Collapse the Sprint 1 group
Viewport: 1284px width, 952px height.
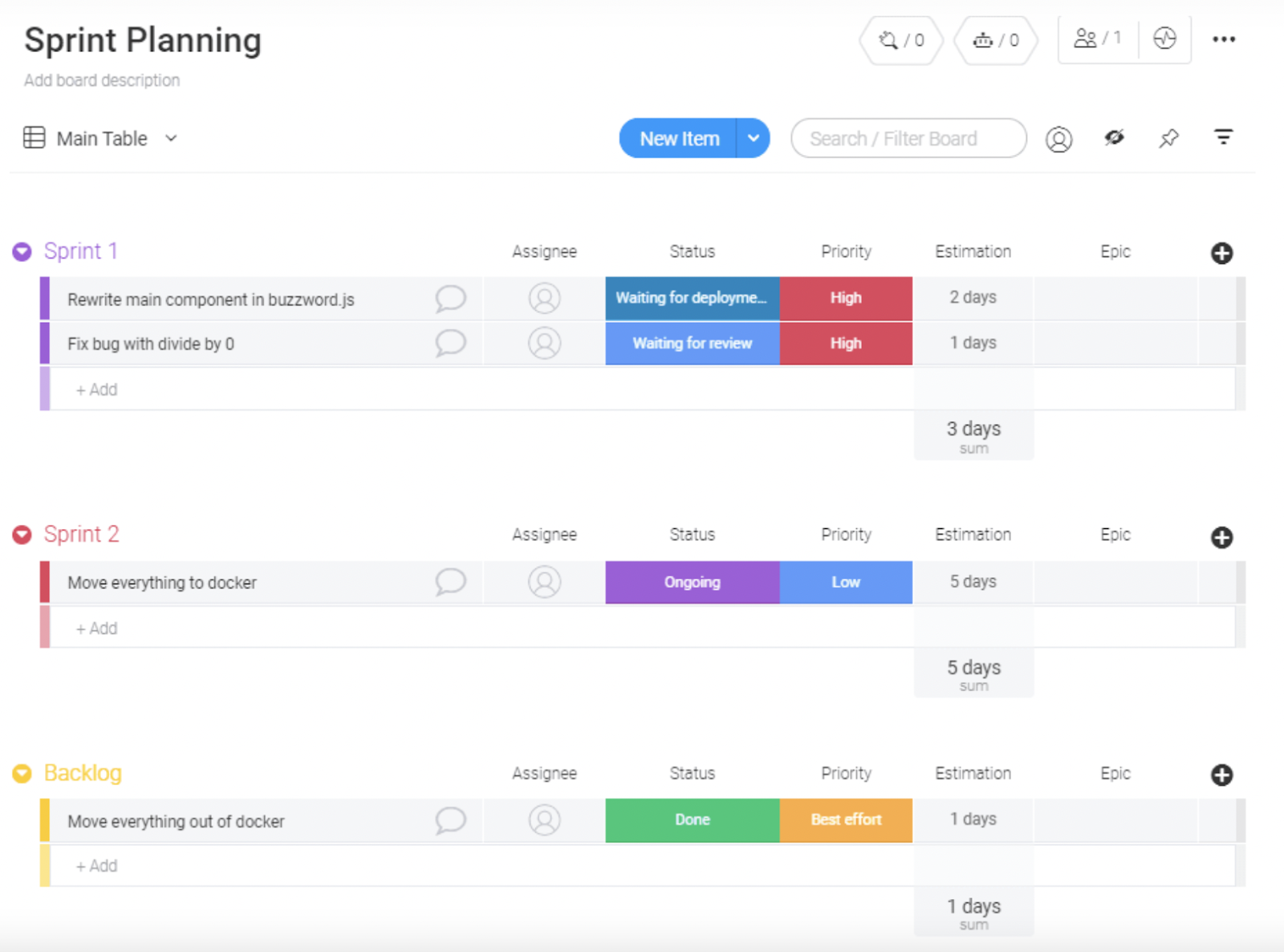click(x=22, y=251)
